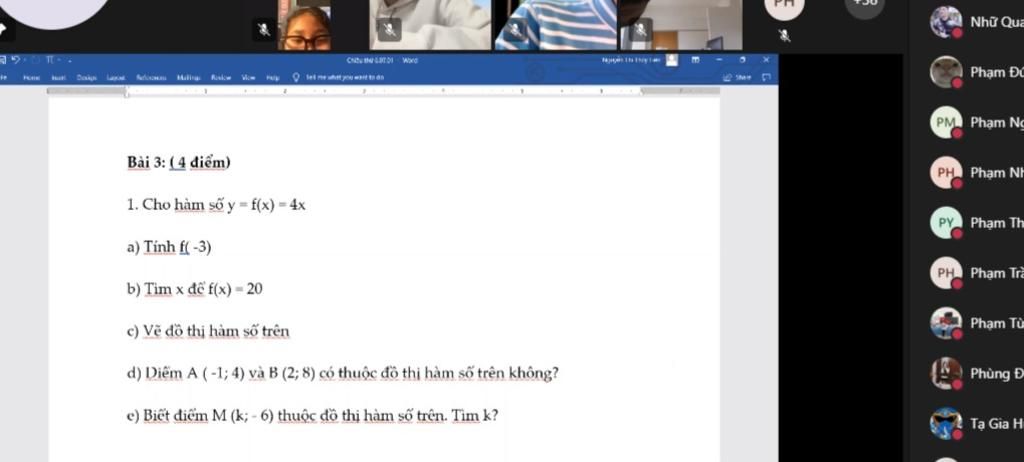Click participant name 'Tạ Gia H'

click(997, 423)
